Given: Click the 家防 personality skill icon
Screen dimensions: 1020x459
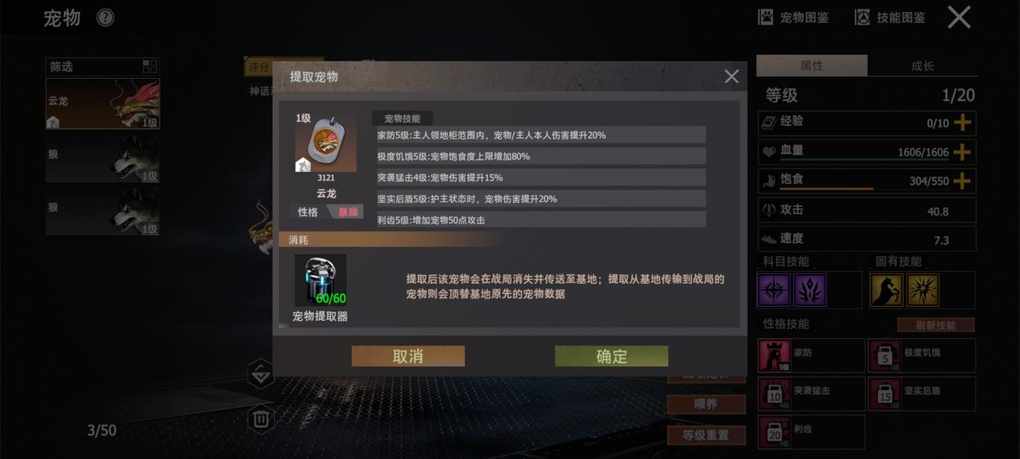Looking at the screenshot, I should tap(775, 356).
